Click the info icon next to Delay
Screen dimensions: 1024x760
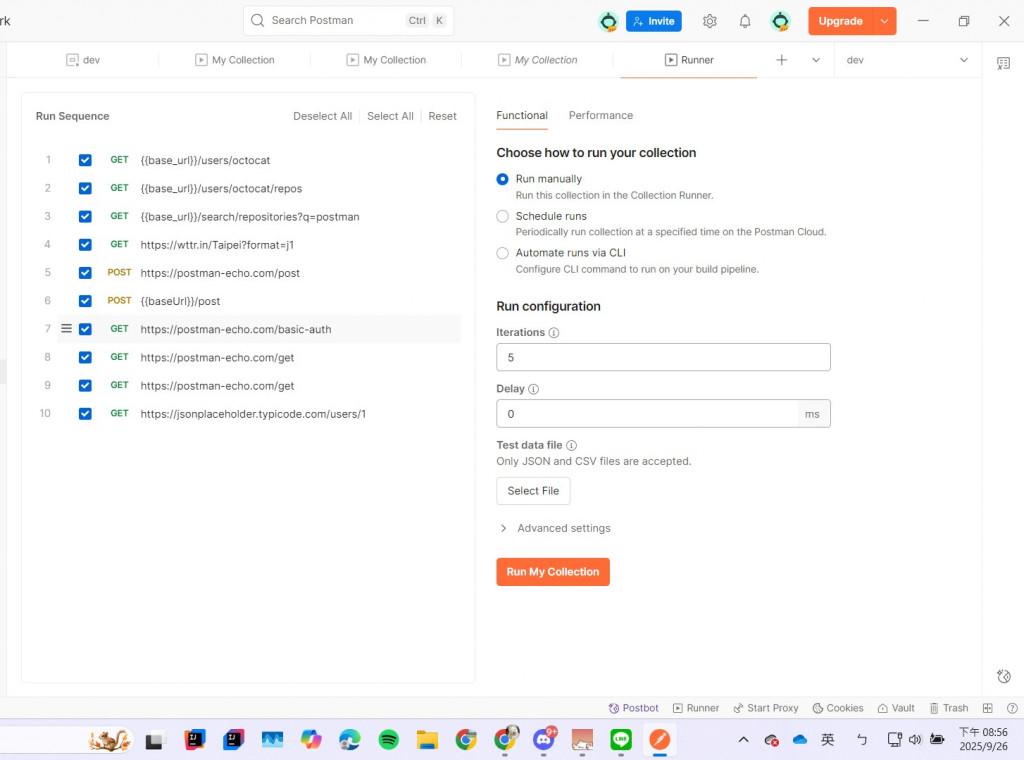coord(534,389)
